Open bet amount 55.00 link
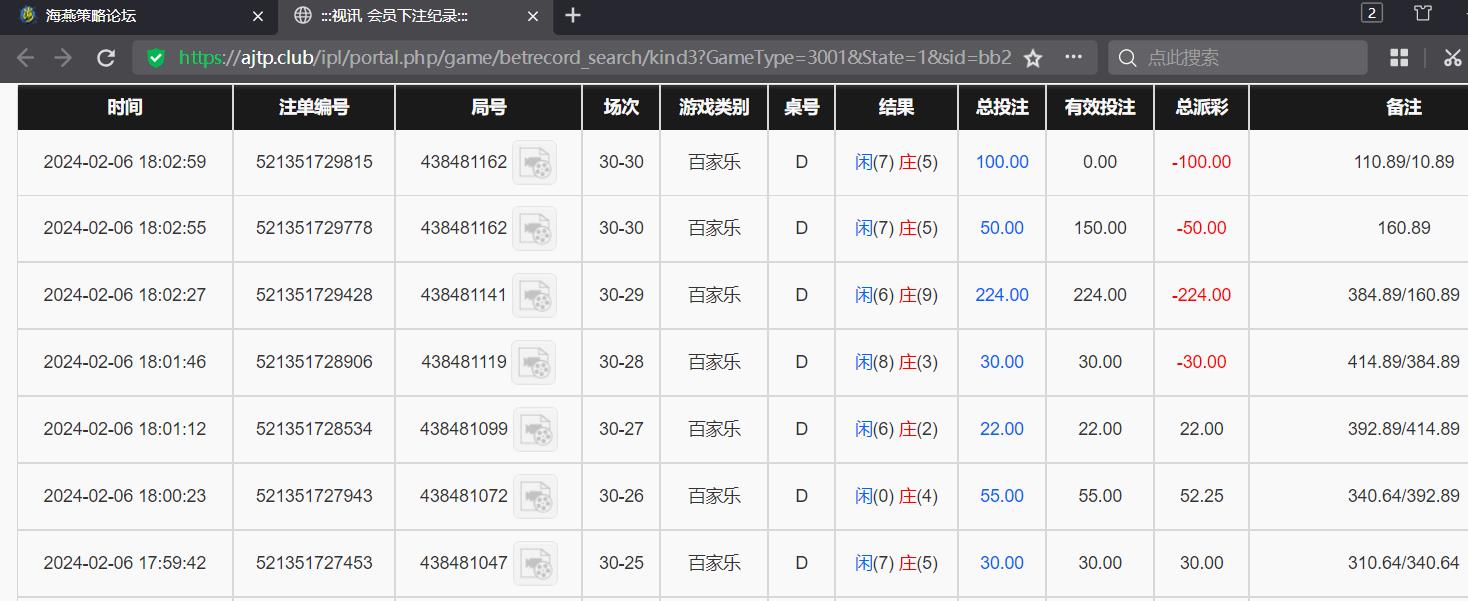The height and width of the screenshot is (601, 1468). click(x=1002, y=496)
